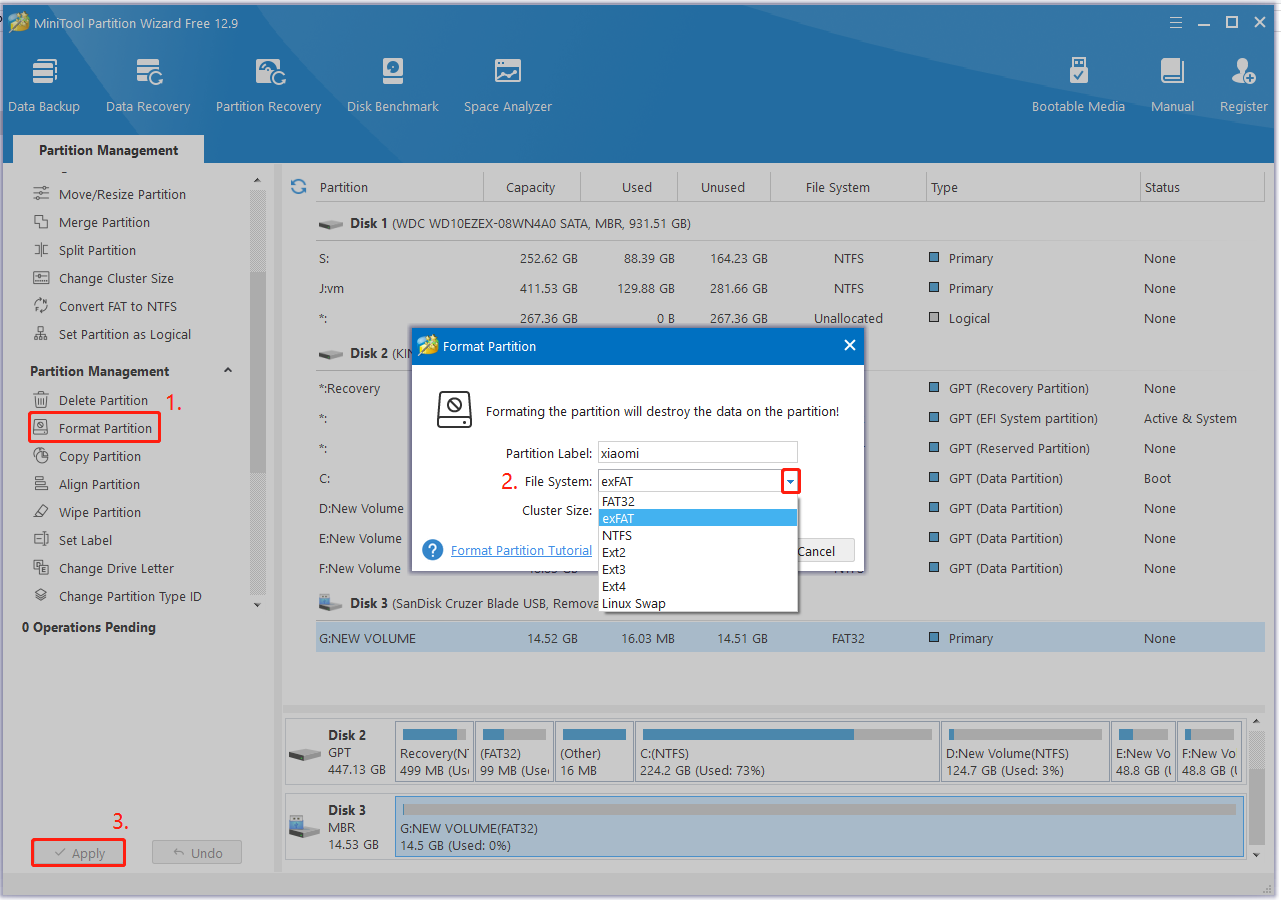Open the Data Backup tool

coord(44,85)
